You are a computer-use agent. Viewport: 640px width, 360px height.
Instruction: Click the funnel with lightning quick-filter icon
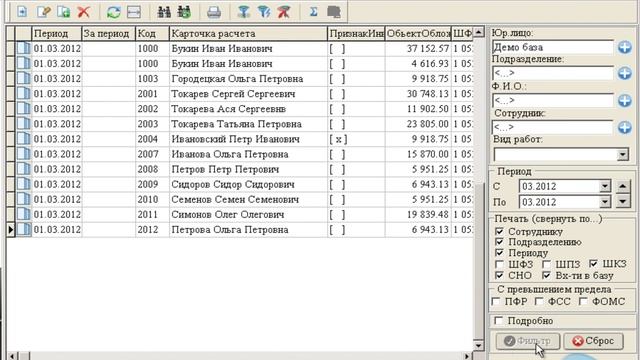tap(264, 12)
